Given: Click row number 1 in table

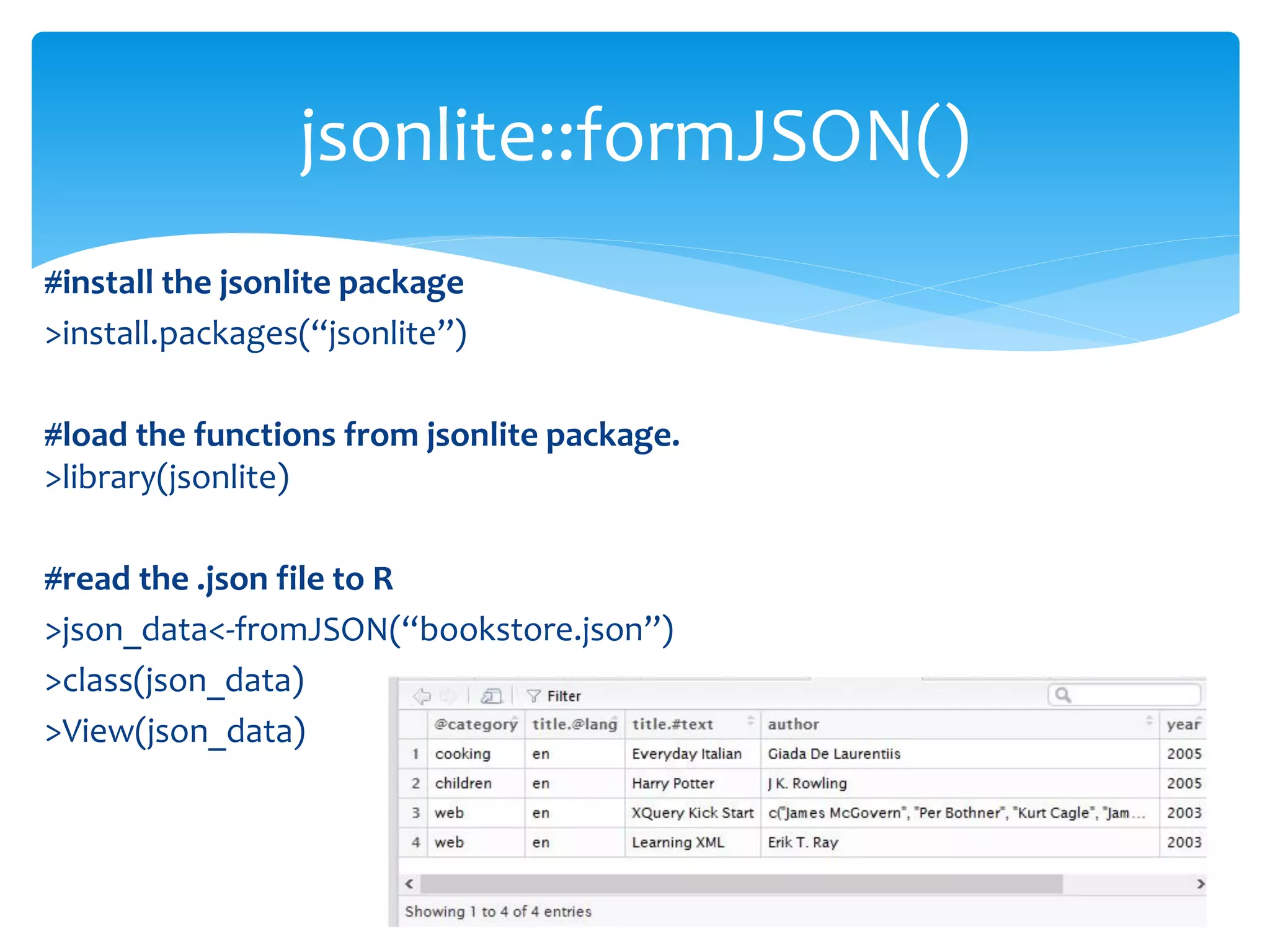Looking at the screenshot, I should coord(415,754).
